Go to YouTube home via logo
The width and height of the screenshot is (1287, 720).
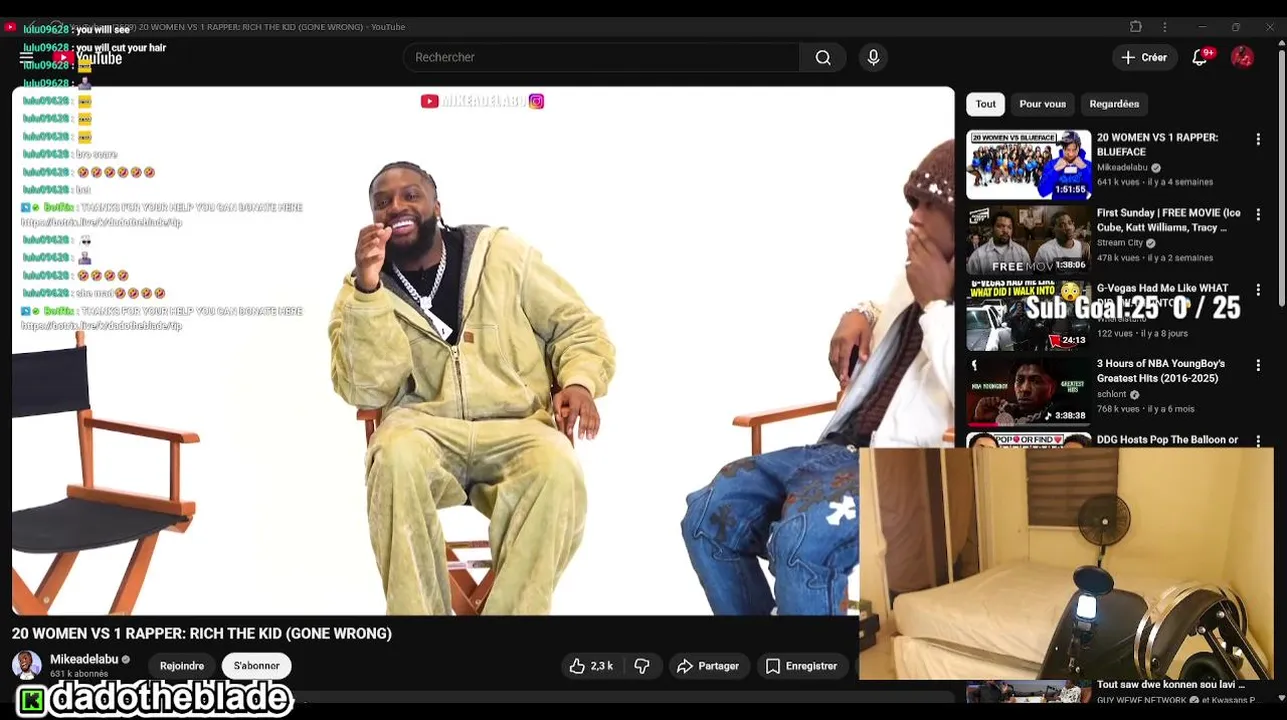88,58
